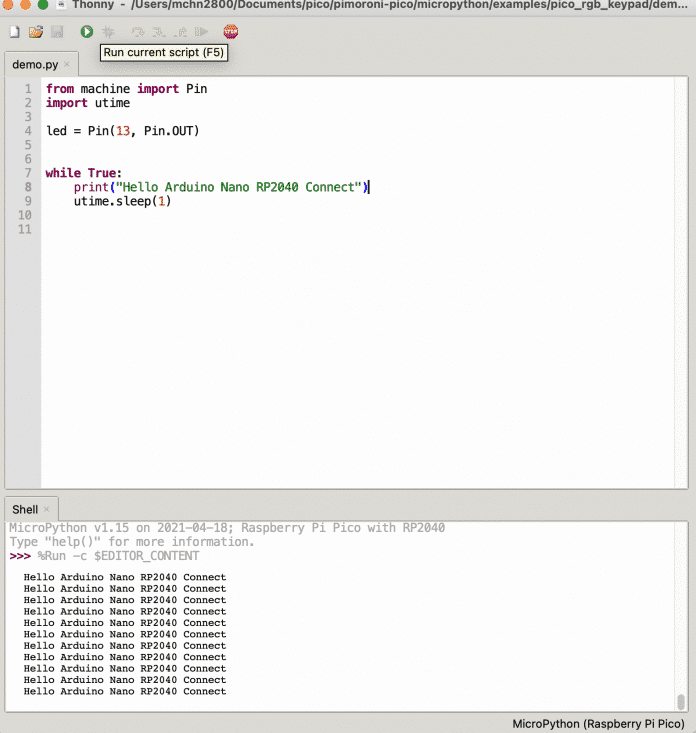Create a new file with toolbar icon
The image size is (696, 733).
tap(14, 32)
